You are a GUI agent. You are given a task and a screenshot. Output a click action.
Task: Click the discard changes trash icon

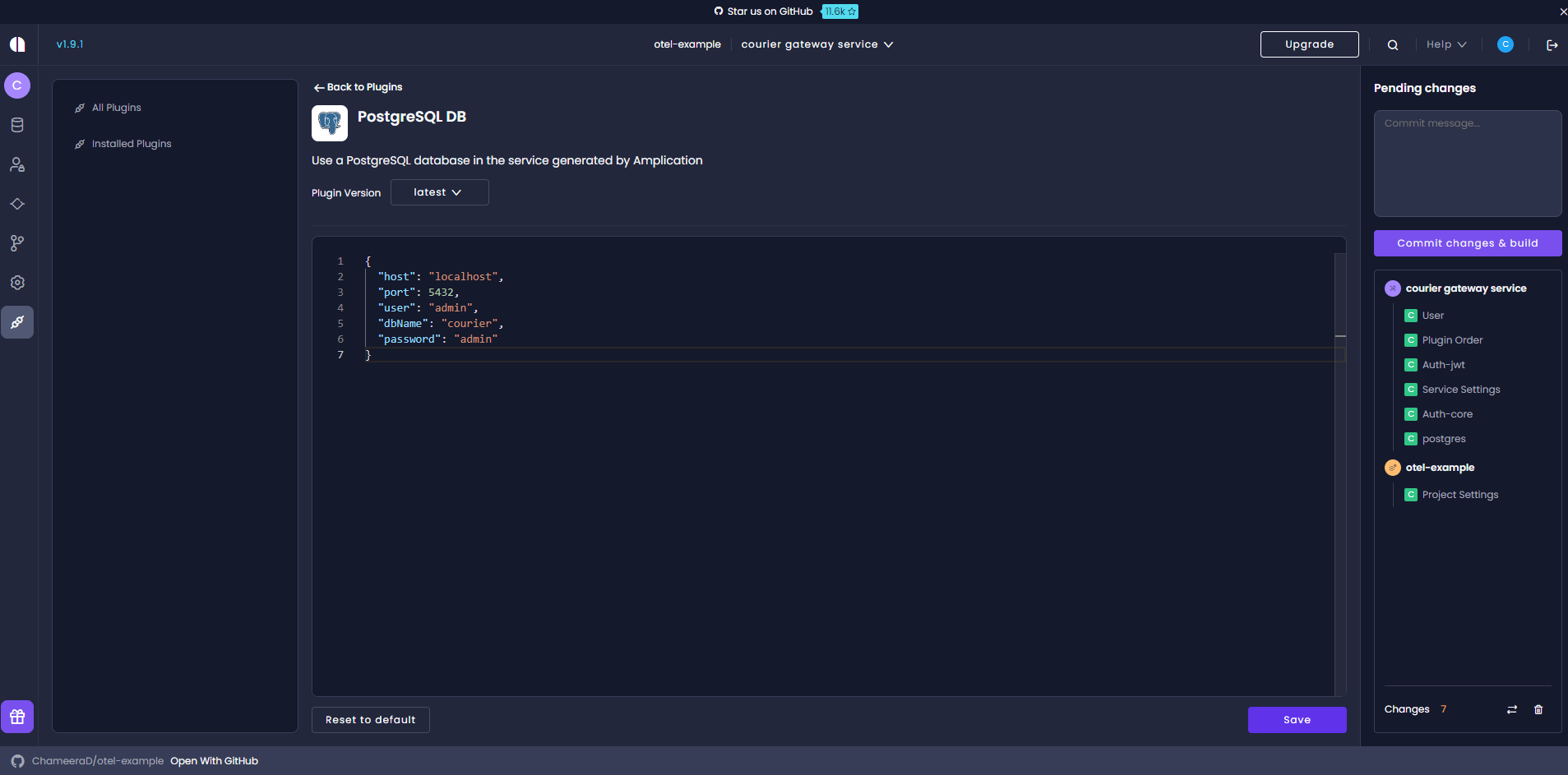[x=1538, y=709]
